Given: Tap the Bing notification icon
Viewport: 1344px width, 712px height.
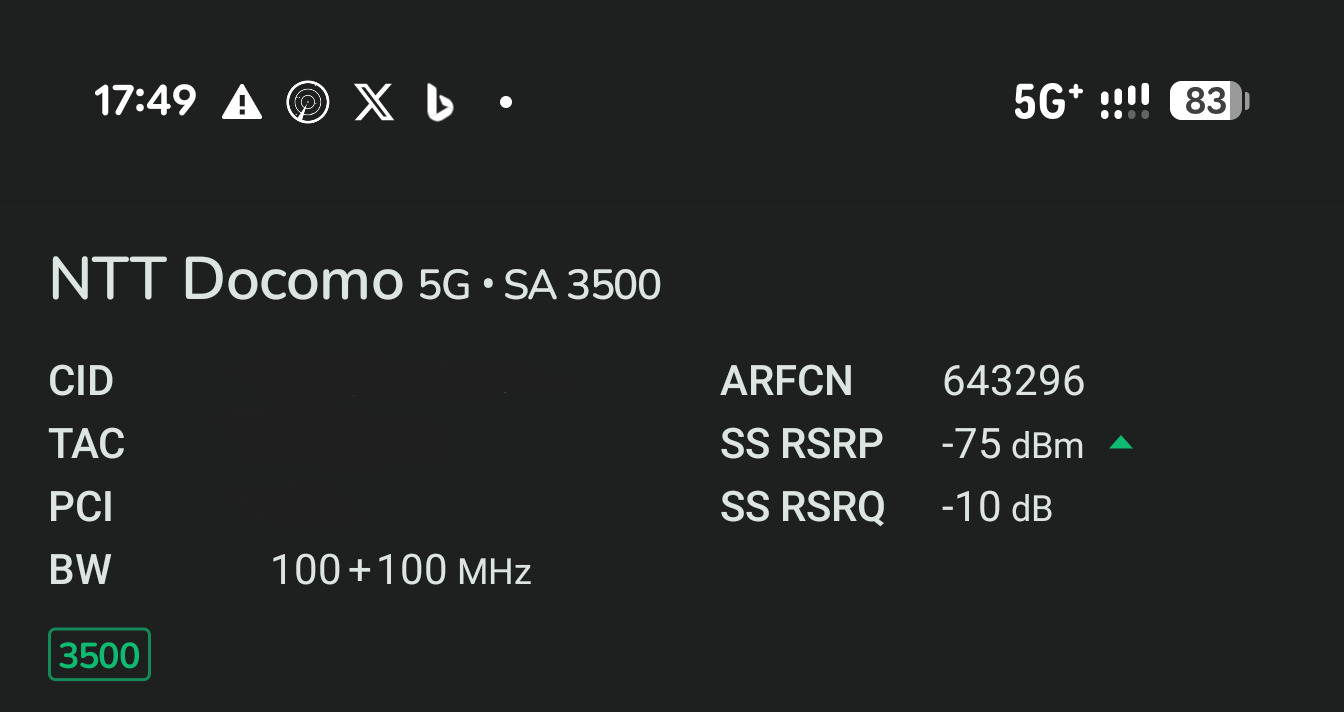Looking at the screenshot, I should [x=439, y=102].
